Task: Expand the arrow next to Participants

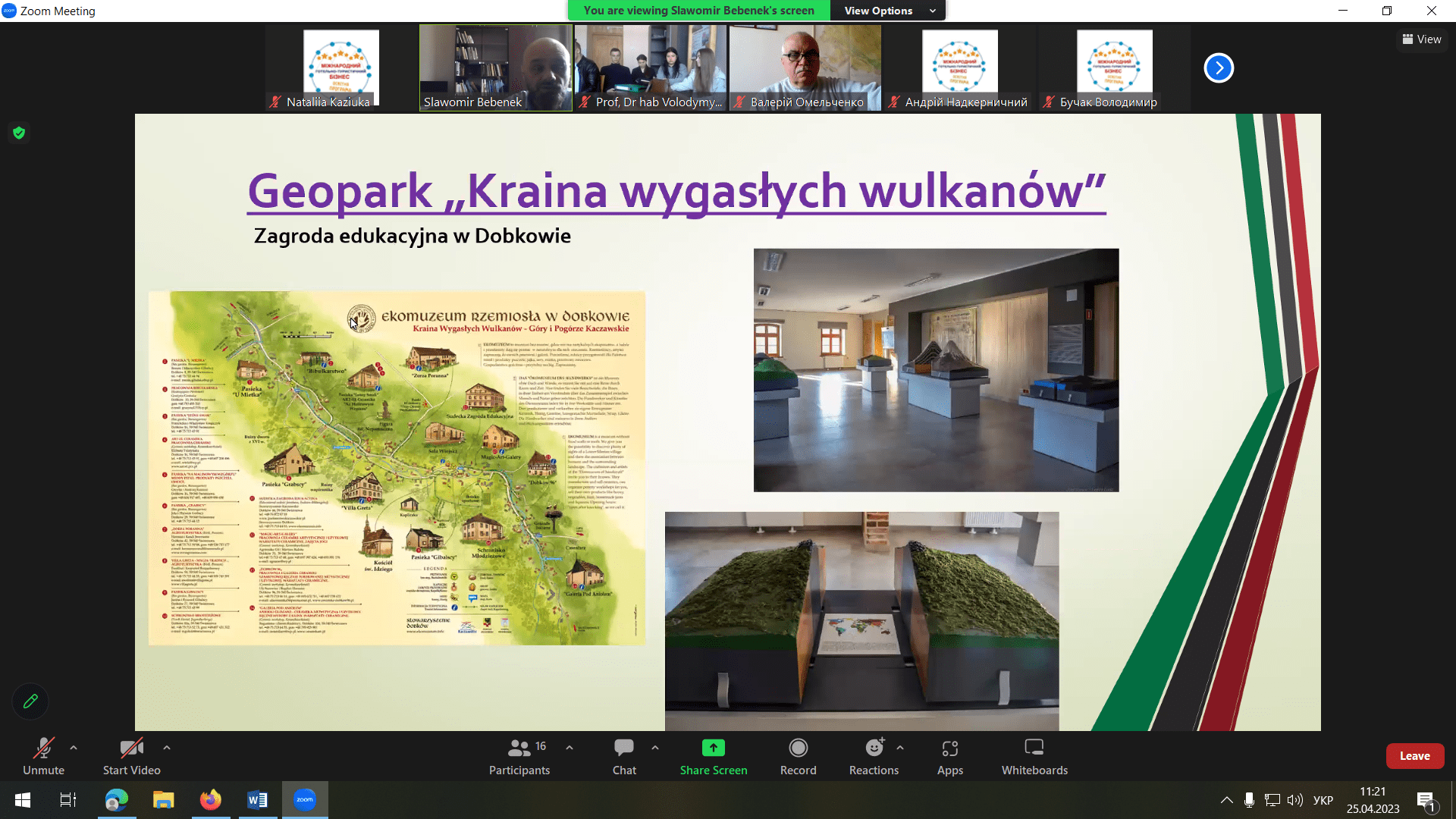Action: pyautogui.click(x=570, y=748)
